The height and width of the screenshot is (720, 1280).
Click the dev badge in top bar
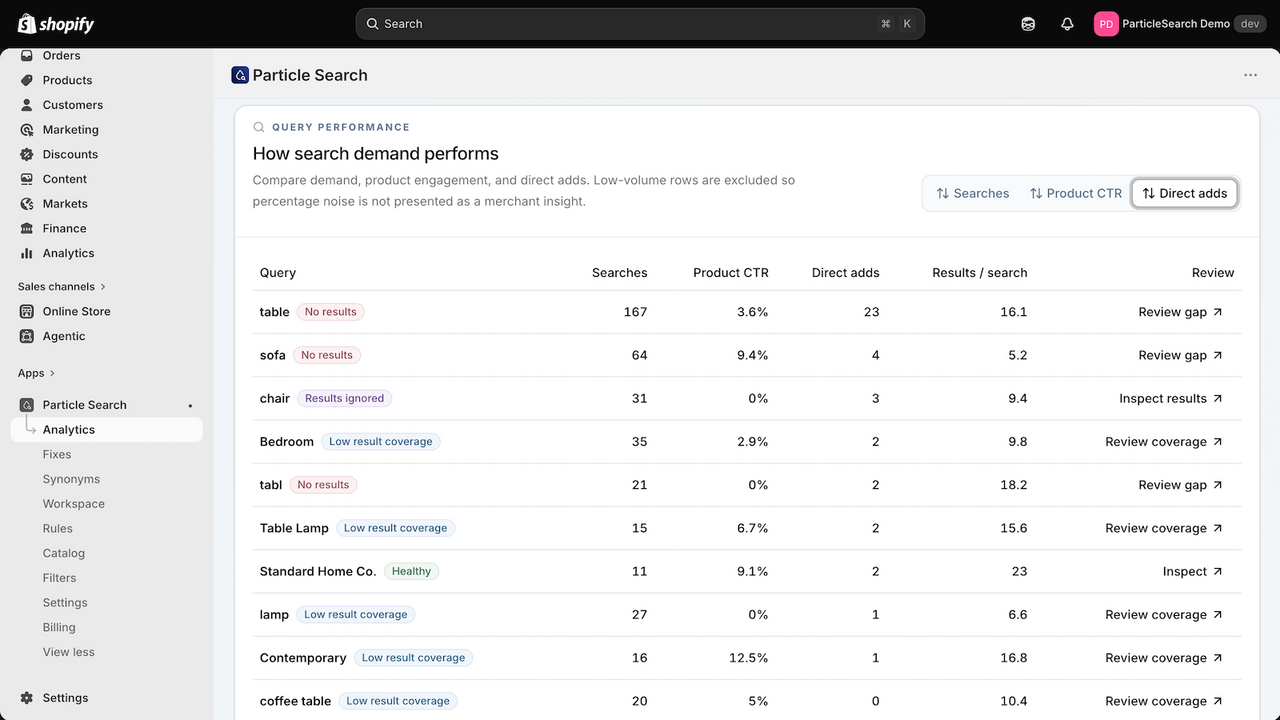(x=1250, y=24)
